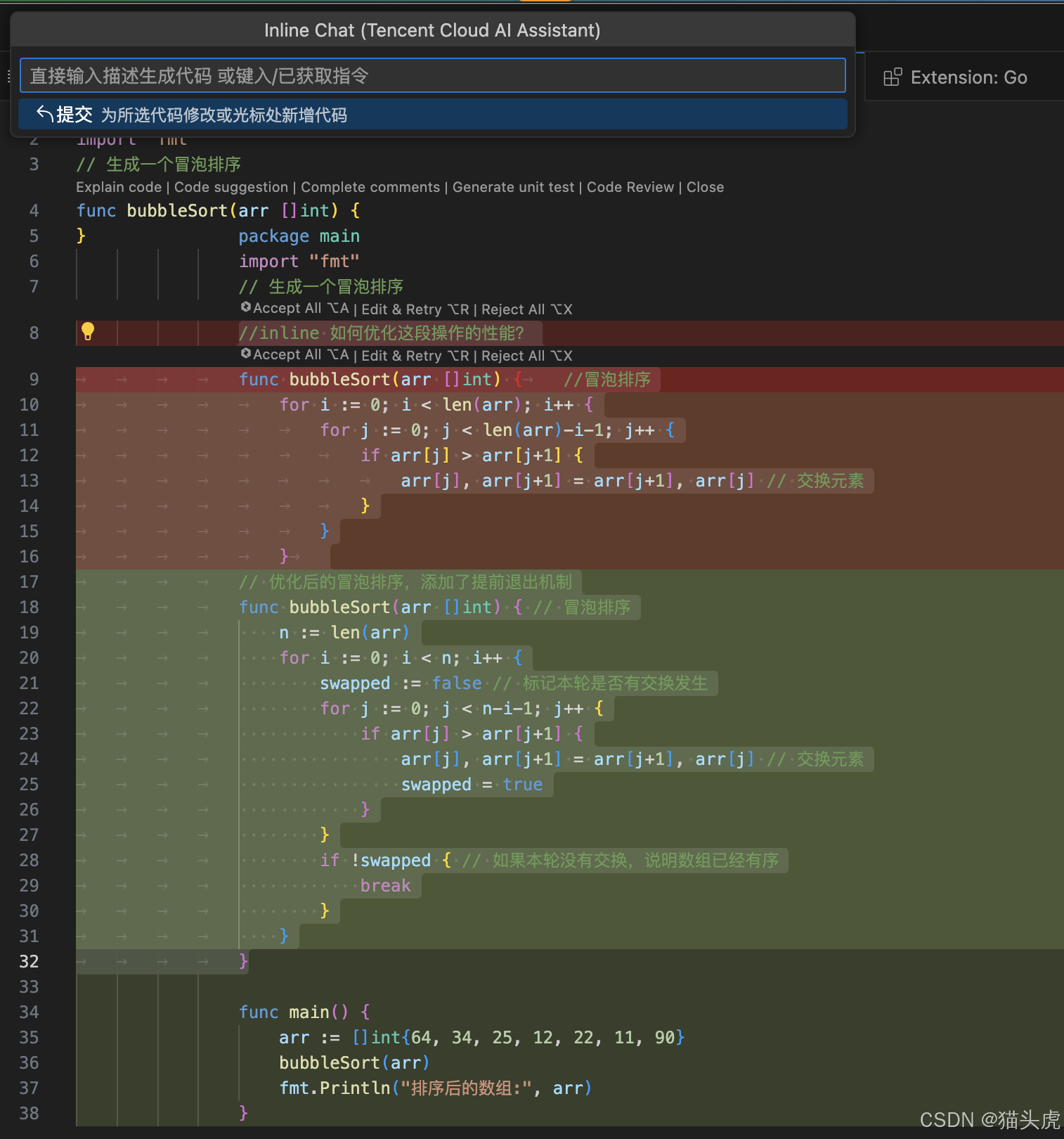Click 'bubbleSort(arr)' call on line 36
The width and height of the screenshot is (1064, 1139).
tap(354, 1062)
